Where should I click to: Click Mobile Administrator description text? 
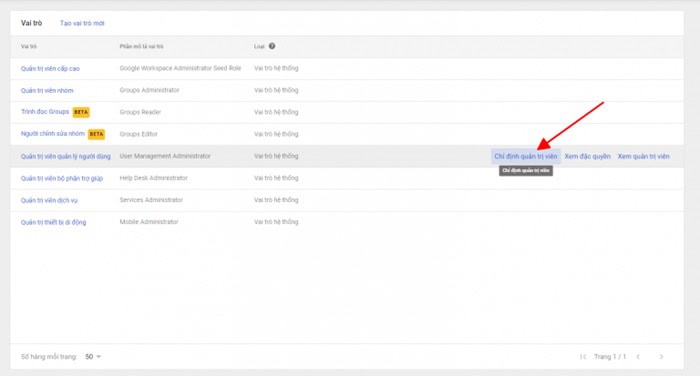tap(149, 221)
